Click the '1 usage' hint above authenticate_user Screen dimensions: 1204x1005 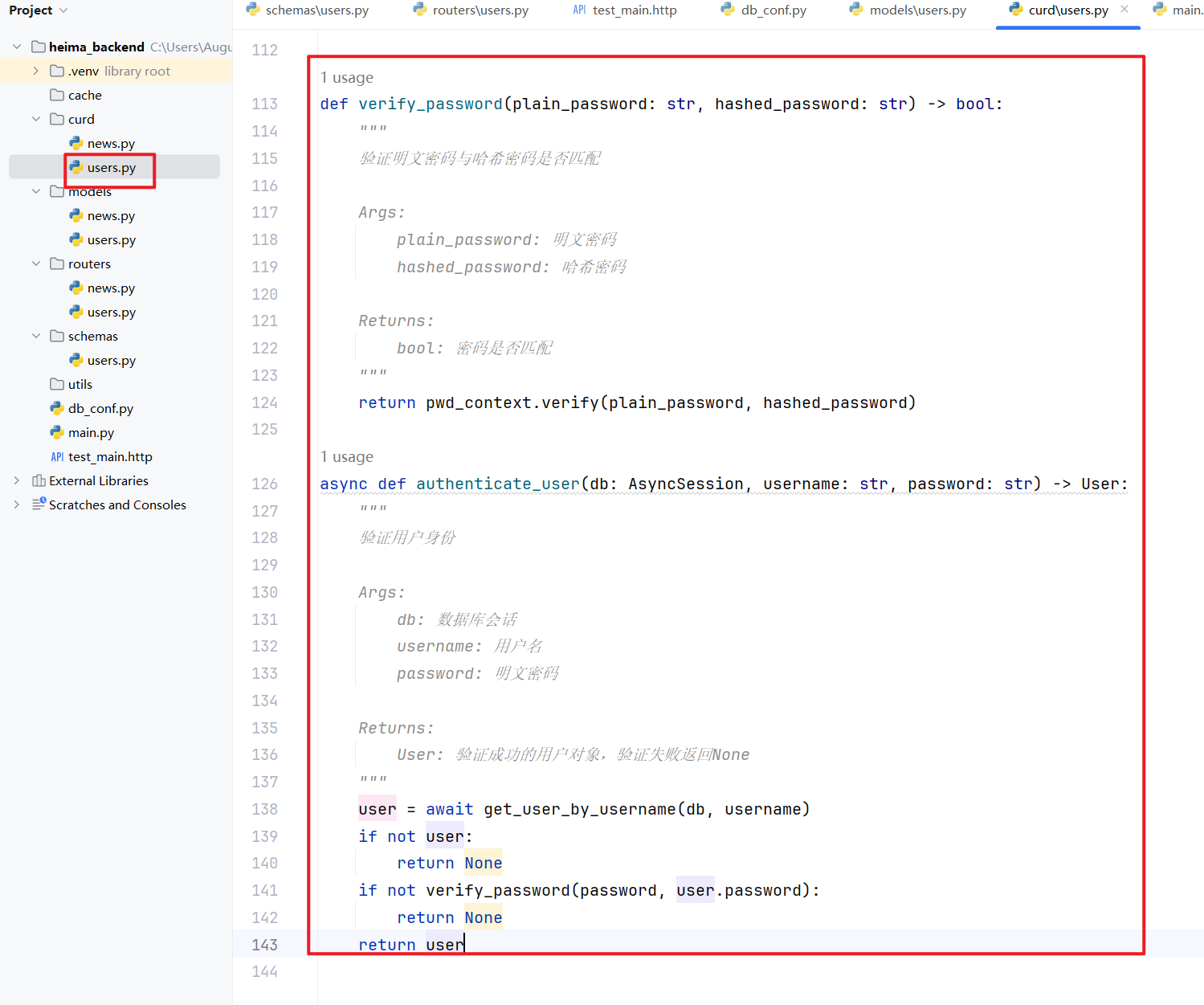point(347,456)
